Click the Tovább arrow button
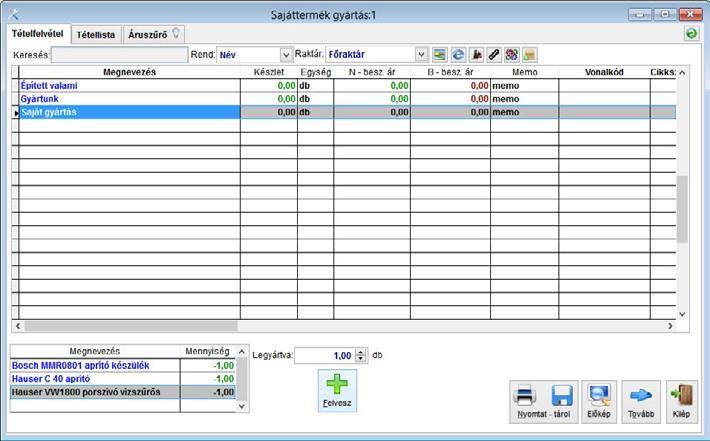This screenshot has height=441, width=710. [641, 402]
